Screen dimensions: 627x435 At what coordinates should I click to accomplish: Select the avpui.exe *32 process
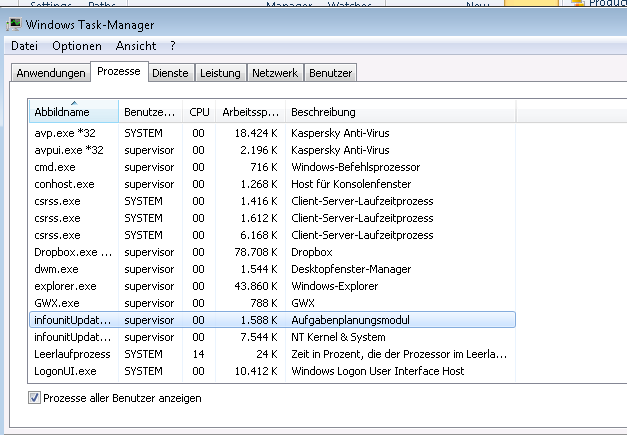coord(272,150)
